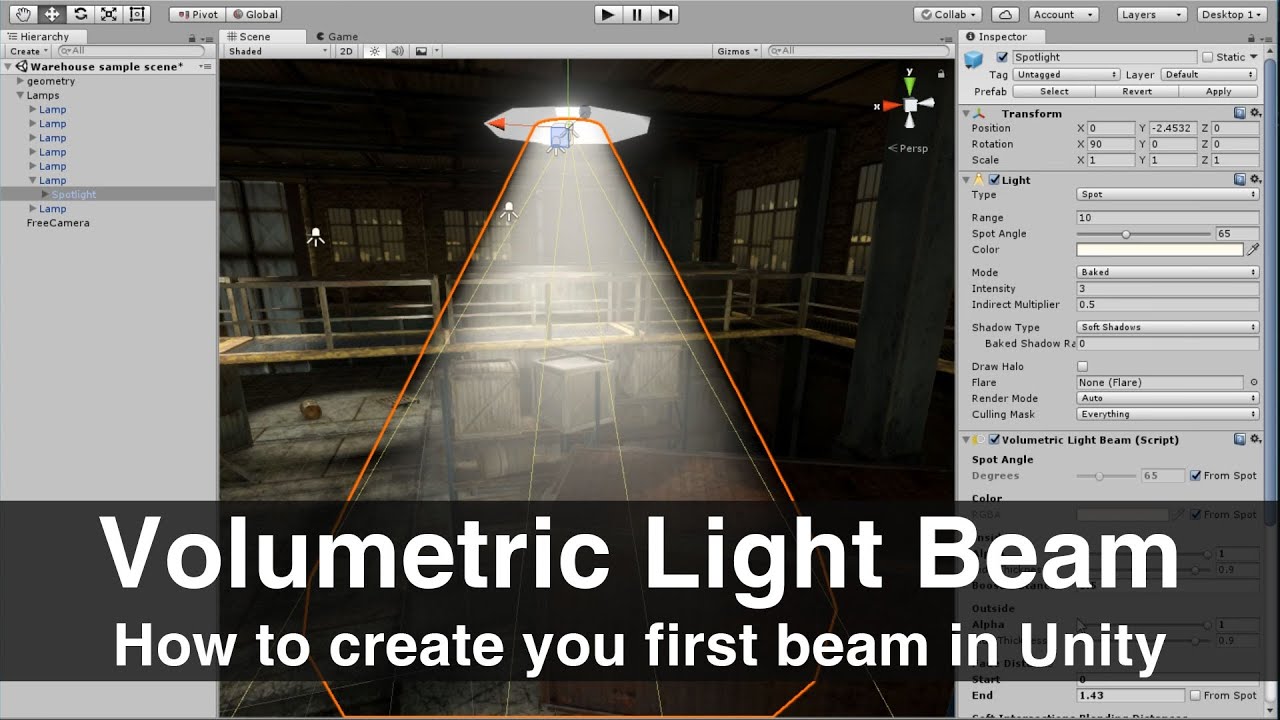1280x720 pixels.
Task: Open Mode Baked dropdown
Action: [1168, 272]
